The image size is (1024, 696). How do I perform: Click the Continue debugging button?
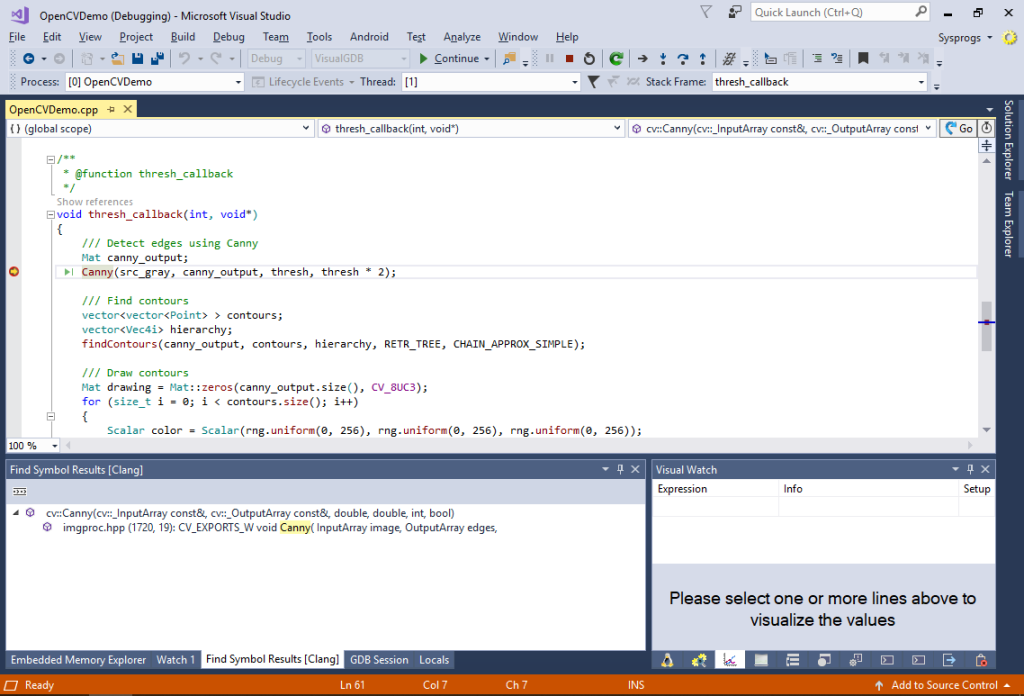449,59
